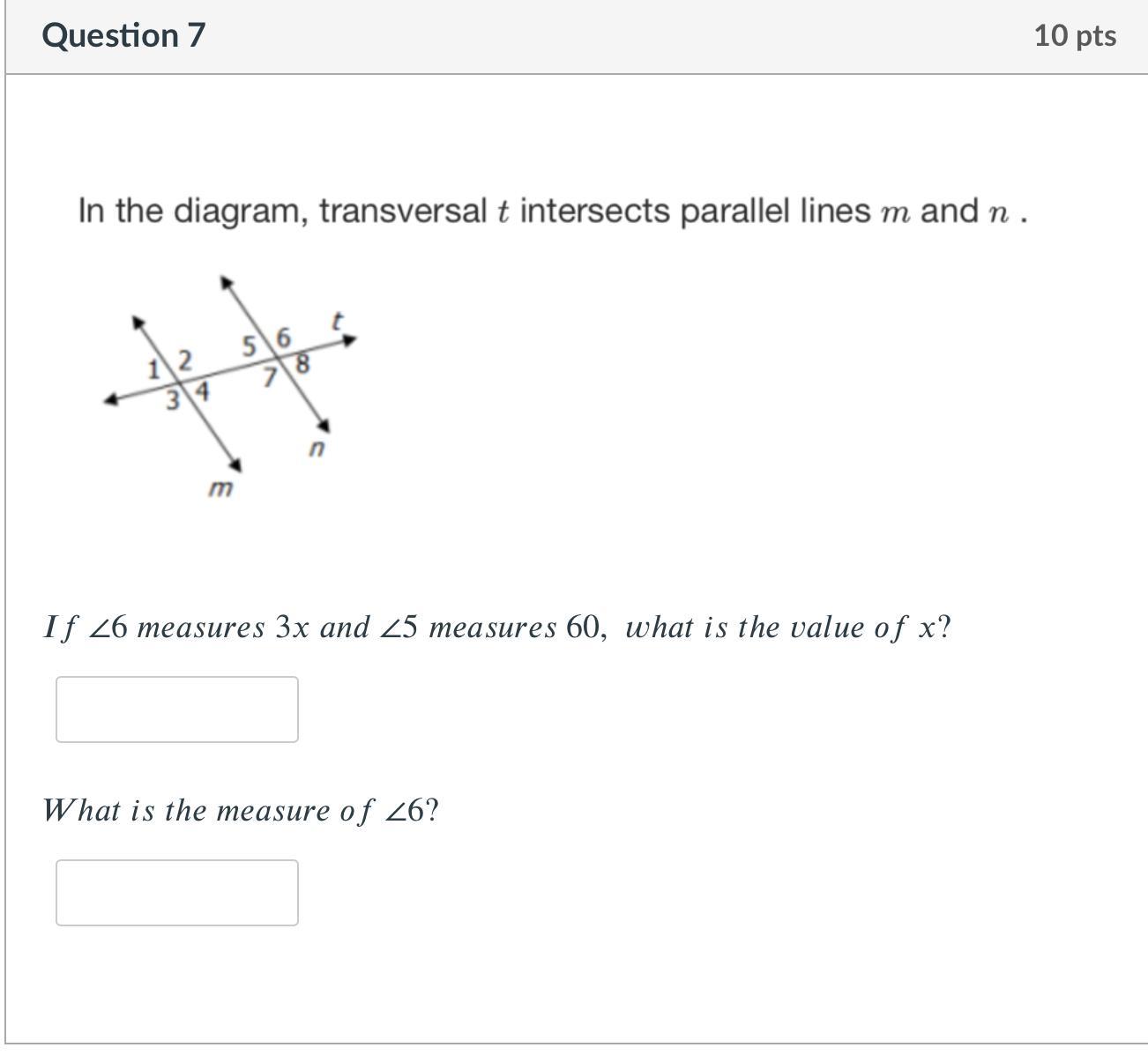Screen dimensions: 1148x1055
Task: Click angle label 6 in the diagram
Action: coord(283,337)
